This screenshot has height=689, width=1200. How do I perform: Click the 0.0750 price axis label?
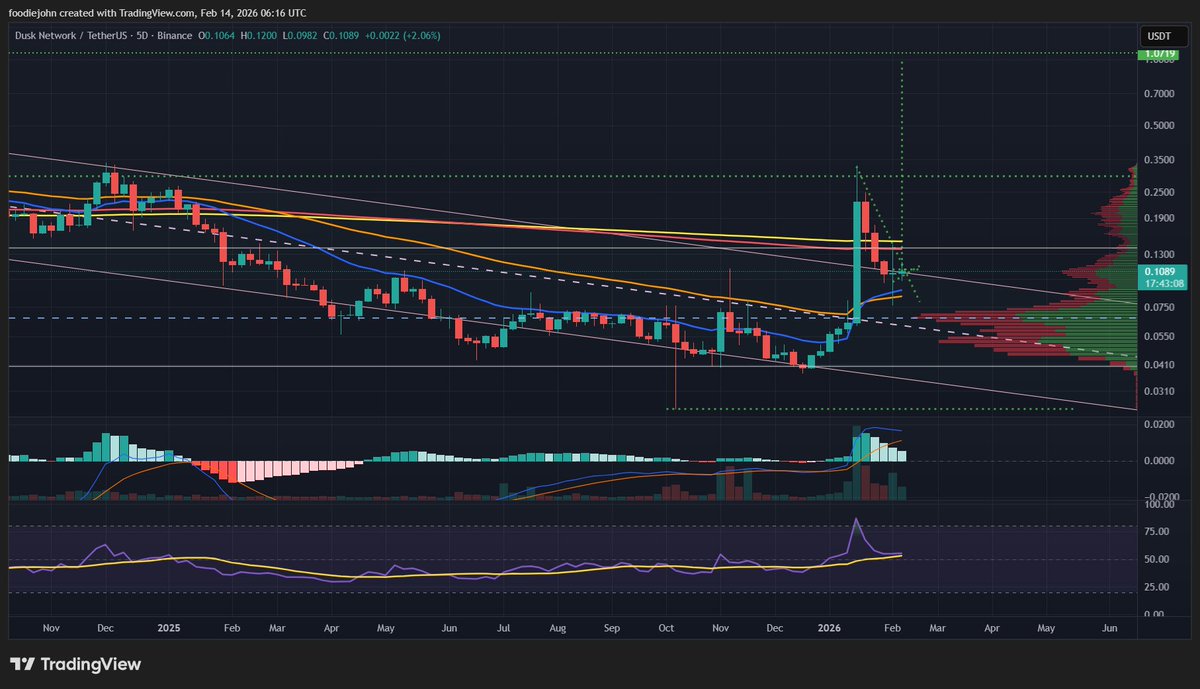(1160, 308)
